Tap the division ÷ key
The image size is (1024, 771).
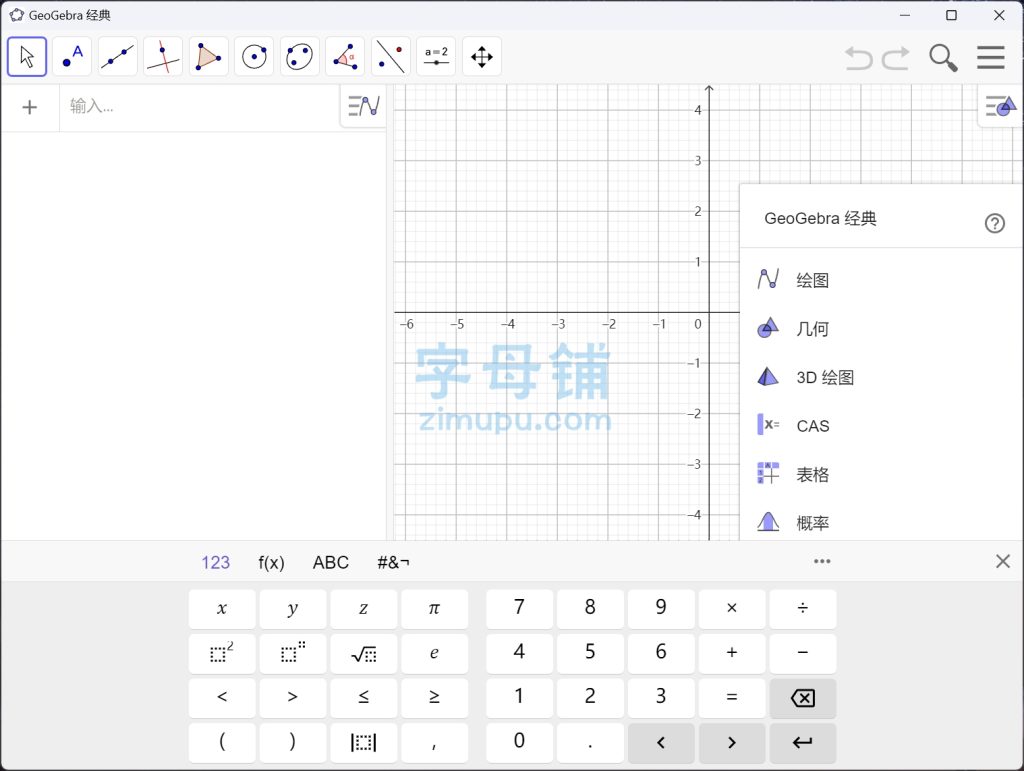coord(803,609)
